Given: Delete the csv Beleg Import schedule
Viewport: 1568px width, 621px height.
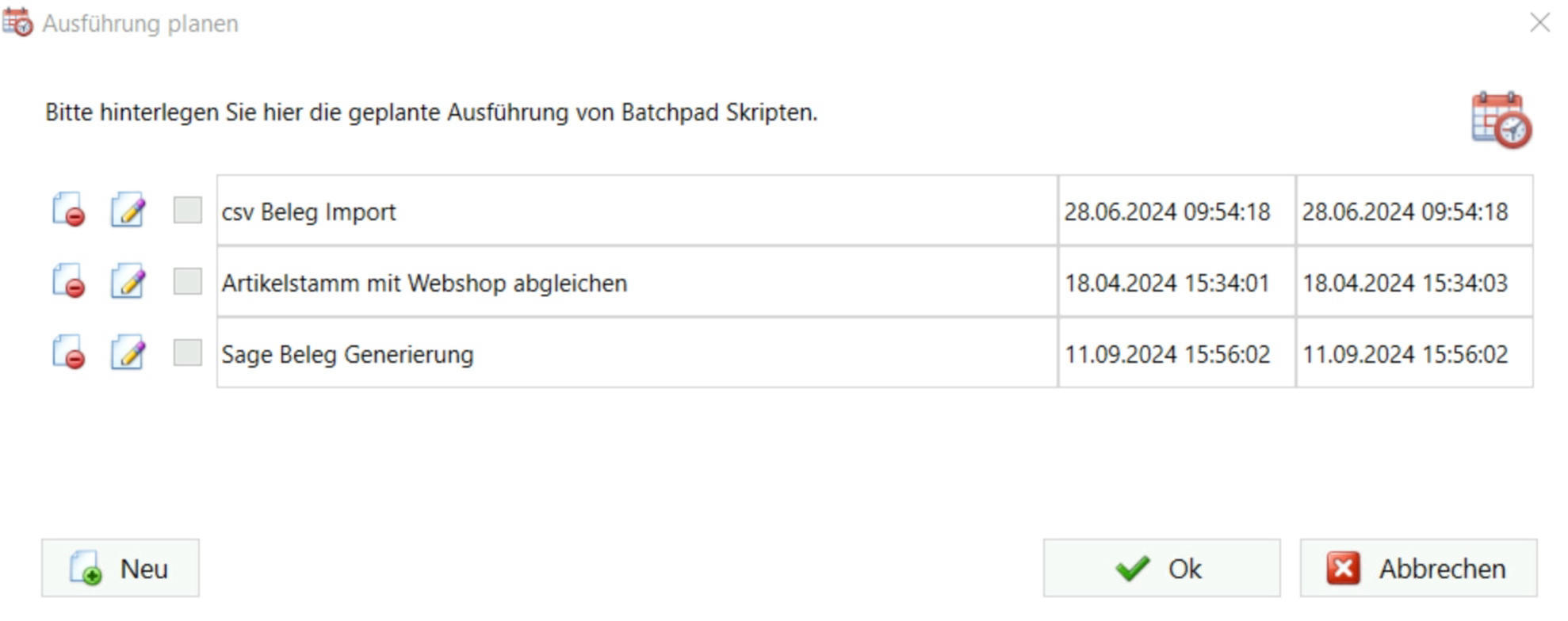Looking at the screenshot, I should pos(68,211).
